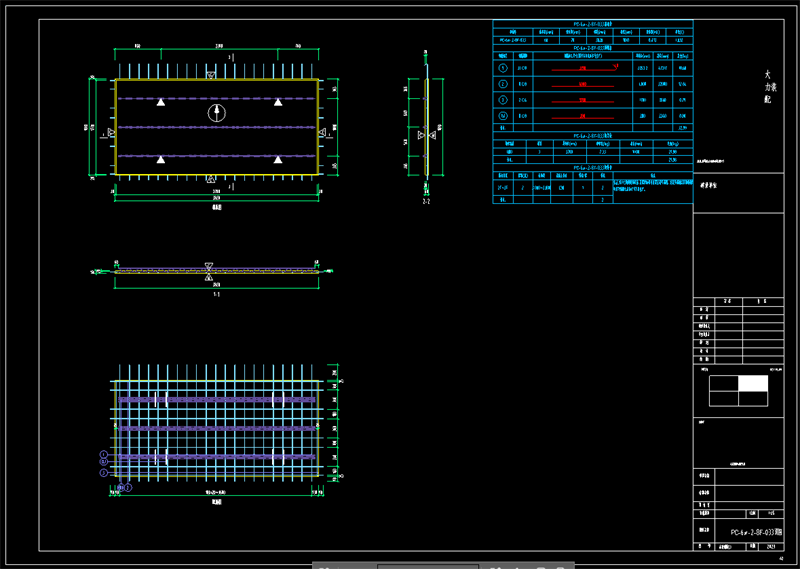Click the "2-2" section view label
The image size is (800, 569).
pos(426,202)
